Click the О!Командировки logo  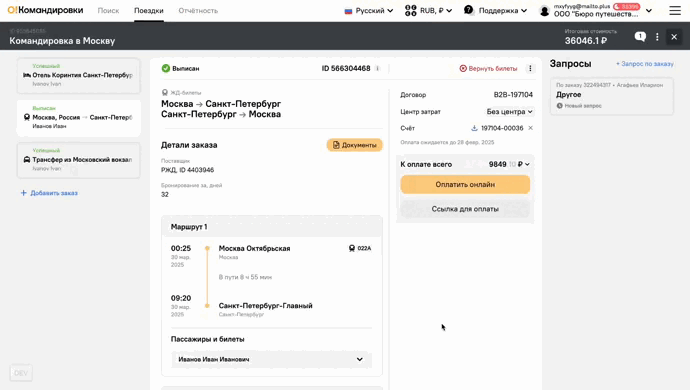[x=45, y=10]
